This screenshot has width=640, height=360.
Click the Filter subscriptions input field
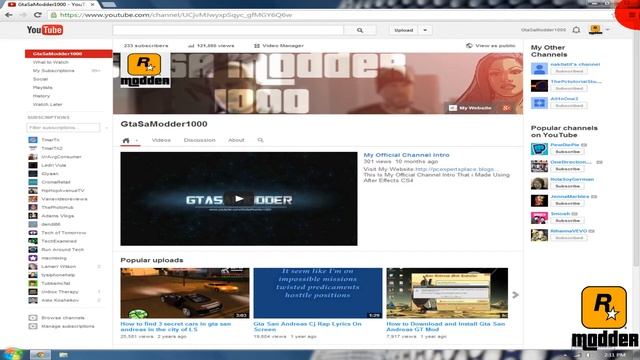pos(63,128)
